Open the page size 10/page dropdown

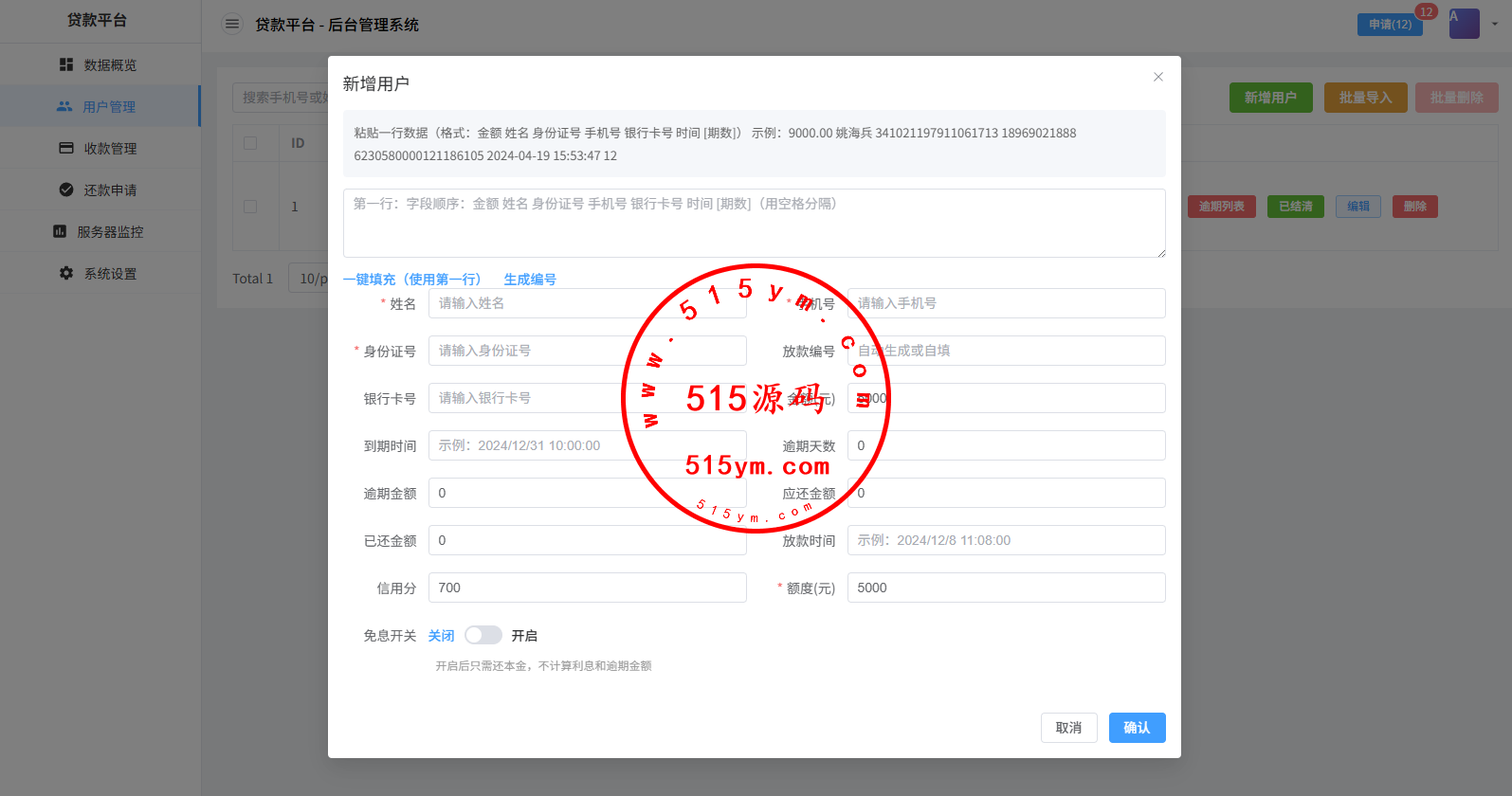click(x=308, y=279)
